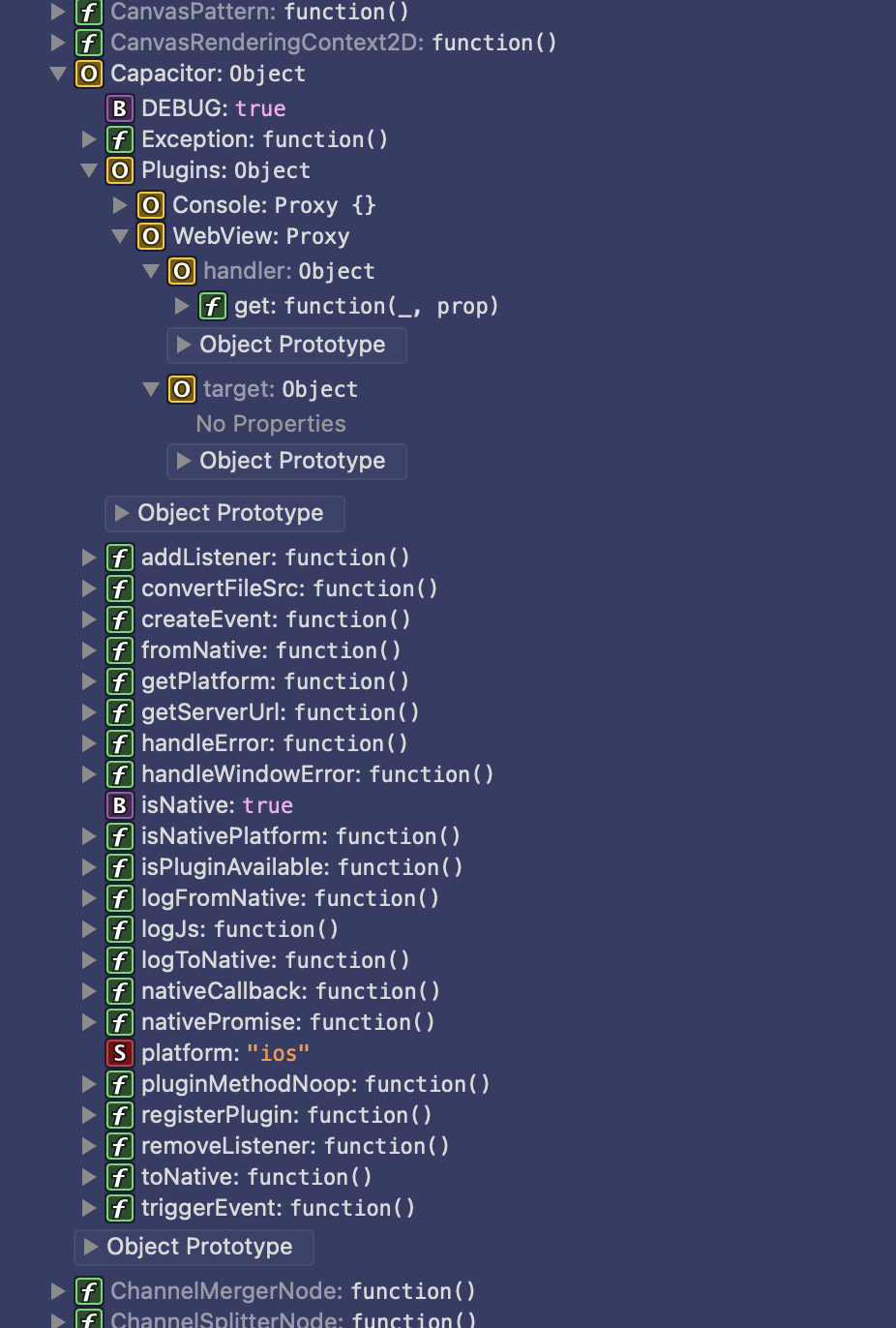The image size is (896, 1328).
Task: Select the 'registerPlugin: function()' text
Action: coord(287,1115)
